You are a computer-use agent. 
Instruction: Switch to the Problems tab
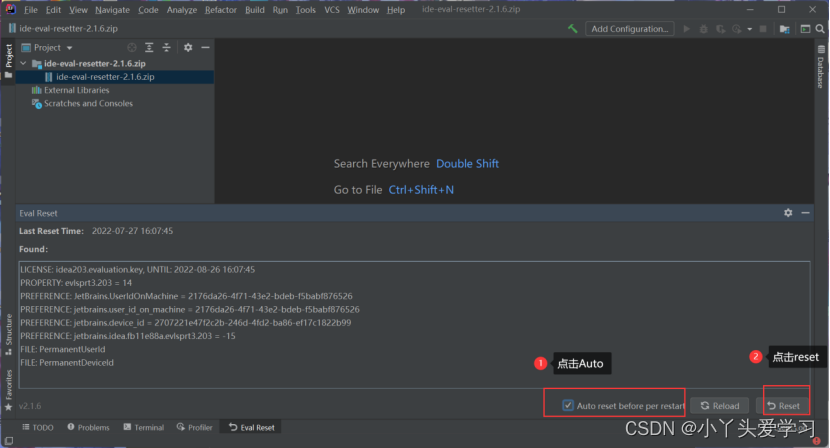click(88, 427)
